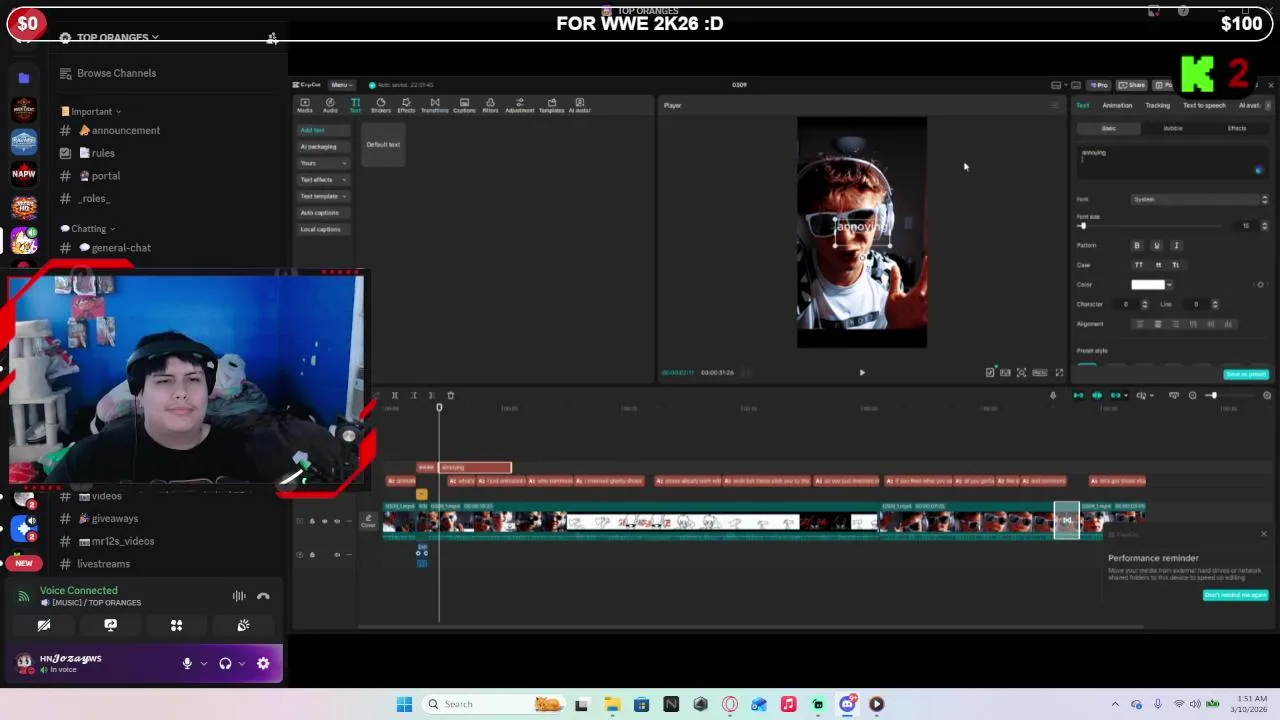Click the microphone record icon above the timeline
The width and height of the screenshot is (1280, 720).
click(1052, 395)
